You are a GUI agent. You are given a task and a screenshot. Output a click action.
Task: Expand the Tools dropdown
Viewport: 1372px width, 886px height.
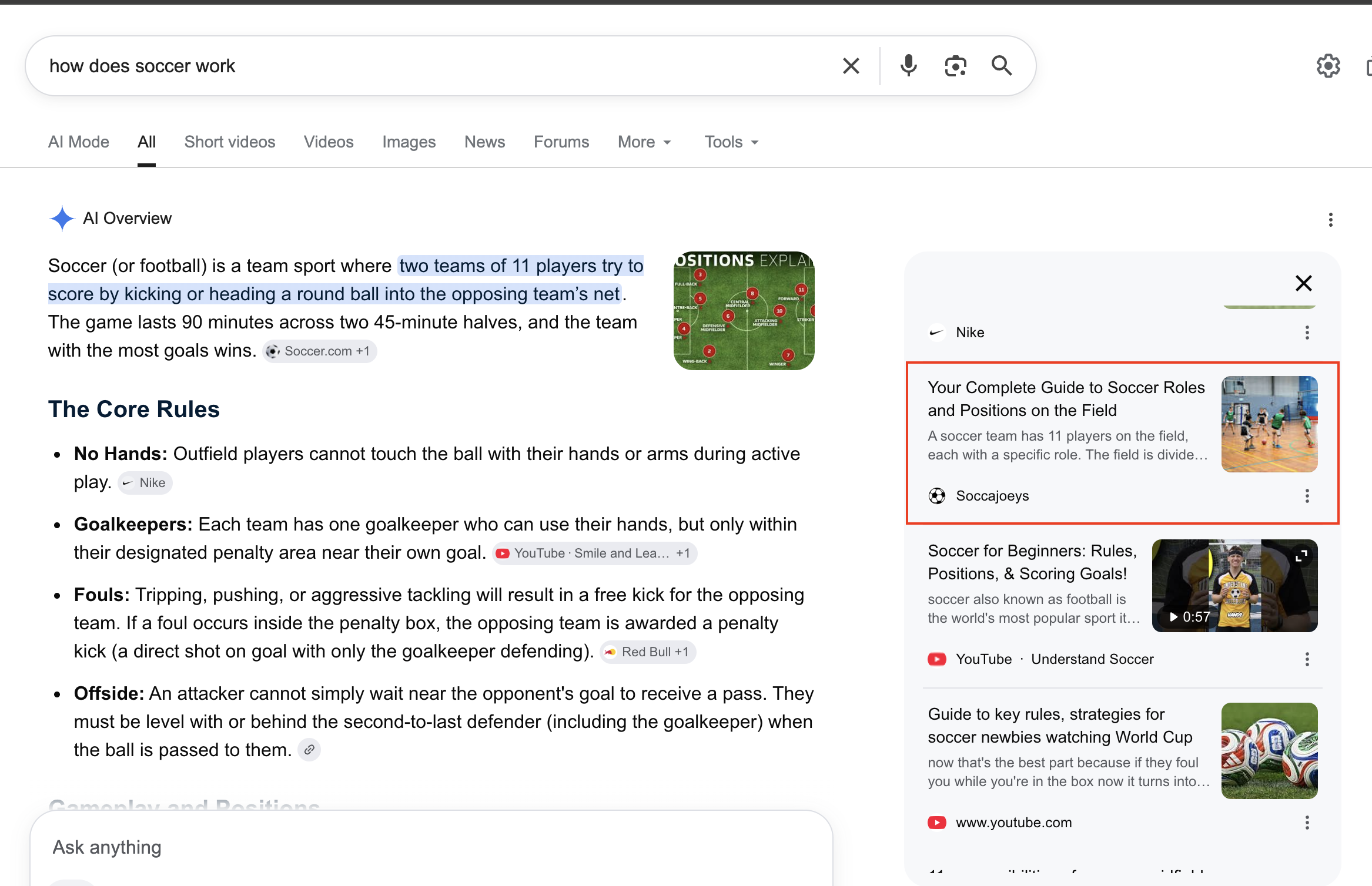732,142
